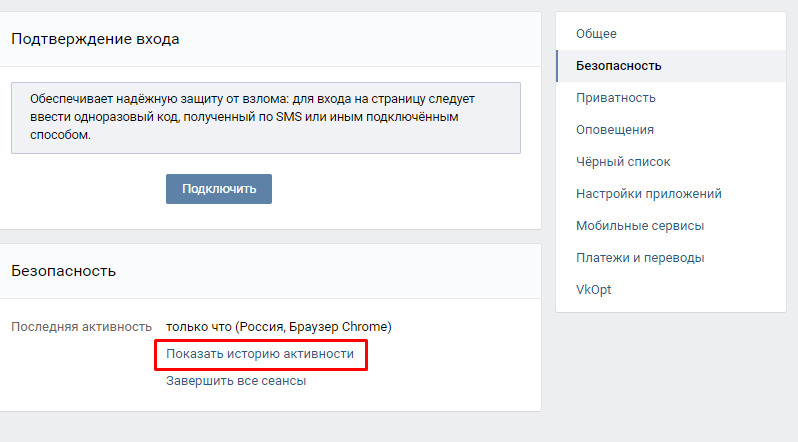This screenshot has width=798, height=442.
Task: Click the Подтверждение входа section header
Action: [x=95, y=39]
